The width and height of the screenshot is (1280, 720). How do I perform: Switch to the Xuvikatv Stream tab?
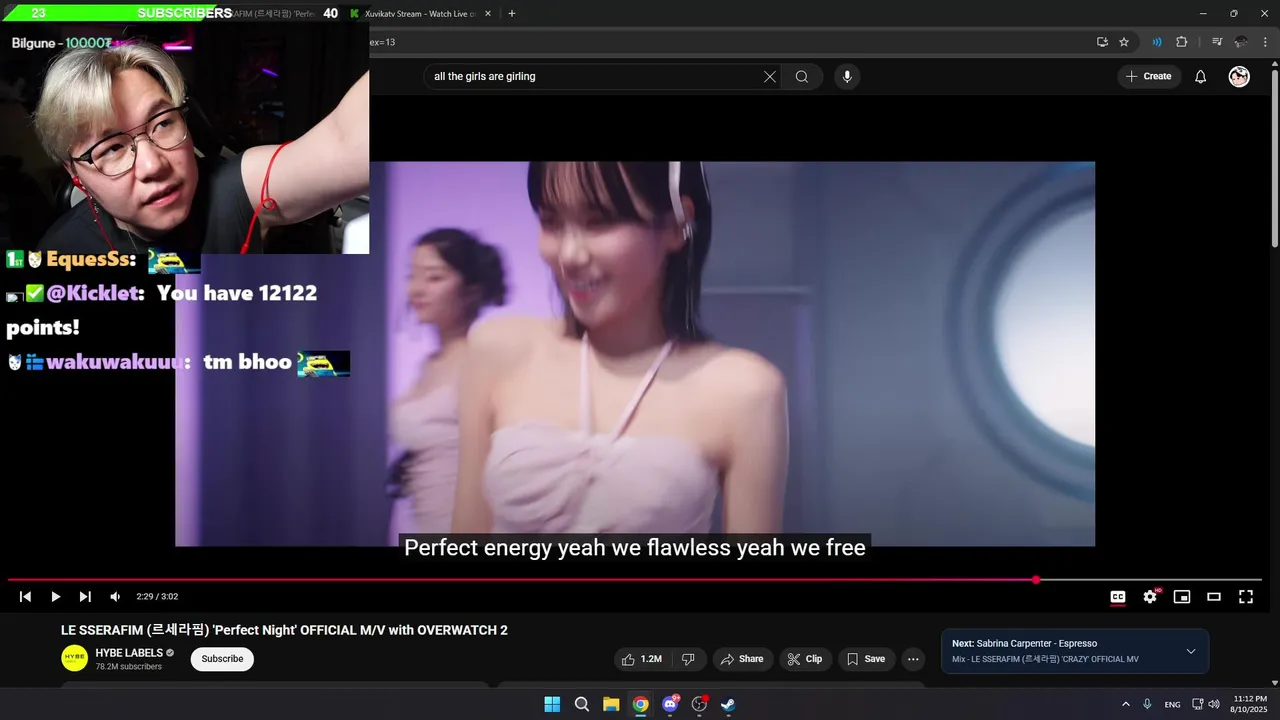click(x=420, y=14)
